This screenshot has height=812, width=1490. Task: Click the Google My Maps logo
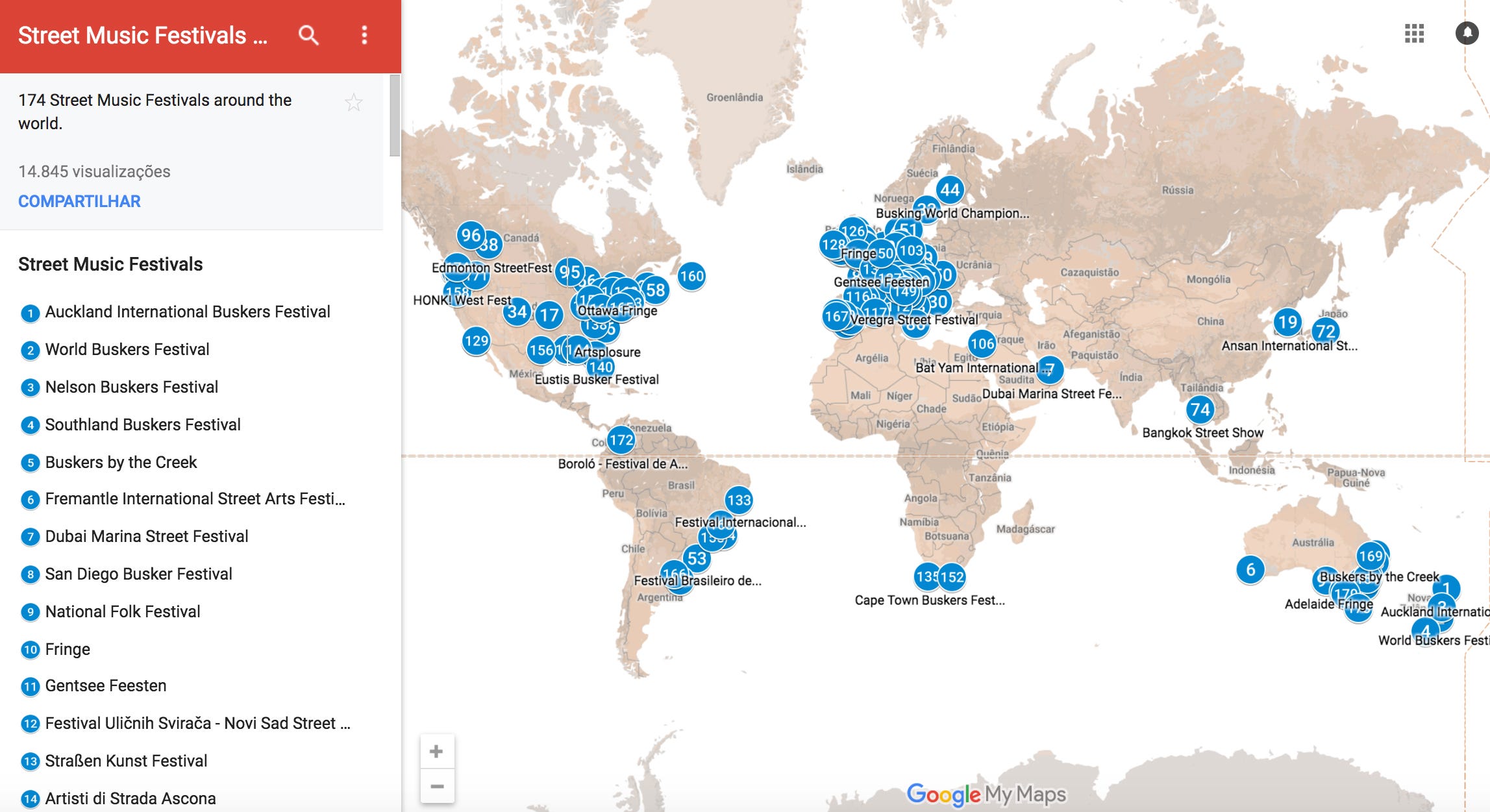click(986, 794)
